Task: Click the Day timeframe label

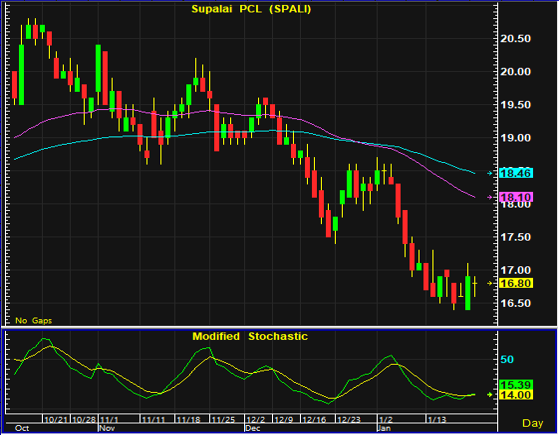Action: tap(532, 423)
